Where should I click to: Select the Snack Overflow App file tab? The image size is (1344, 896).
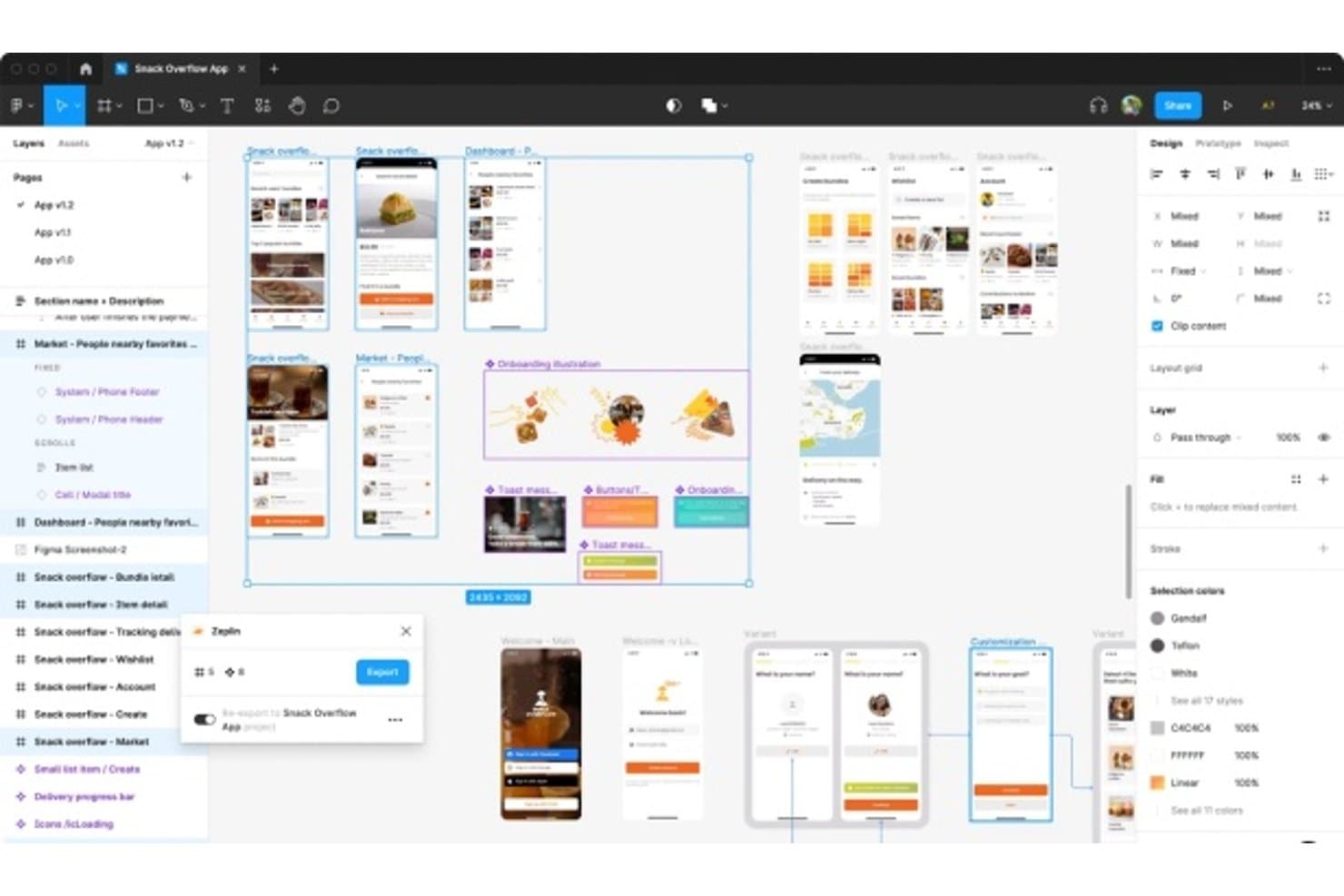[181, 68]
